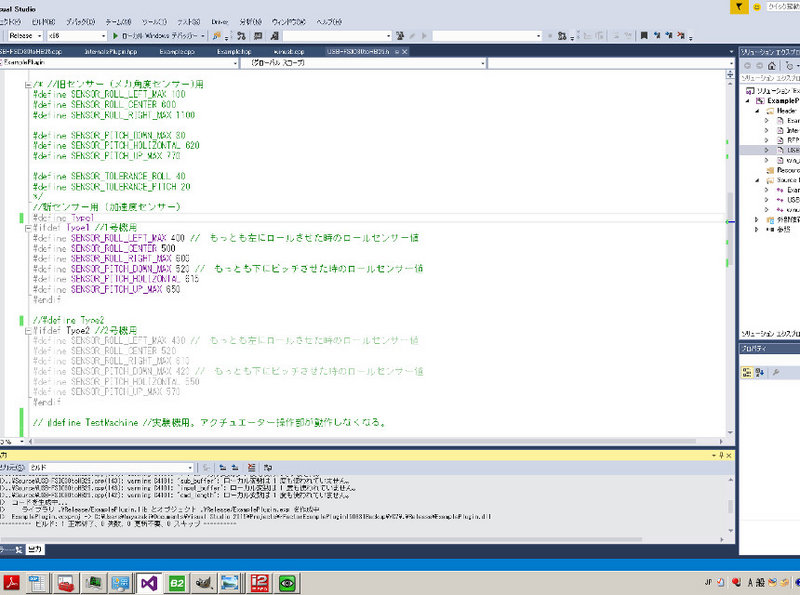Select the RFP header file in the tree
800x595 pixels.
click(788, 140)
